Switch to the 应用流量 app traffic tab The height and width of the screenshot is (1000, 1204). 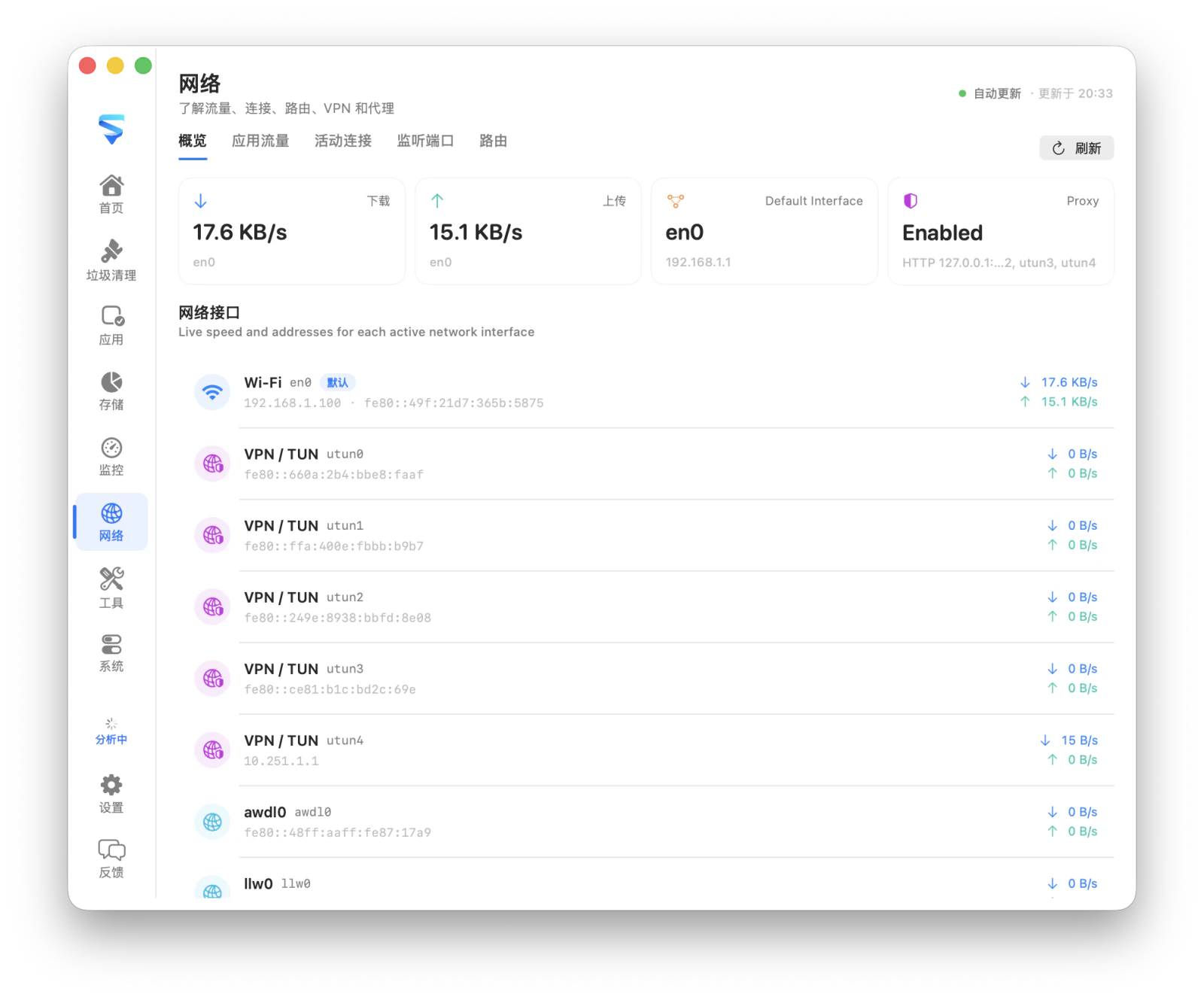click(x=260, y=141)
